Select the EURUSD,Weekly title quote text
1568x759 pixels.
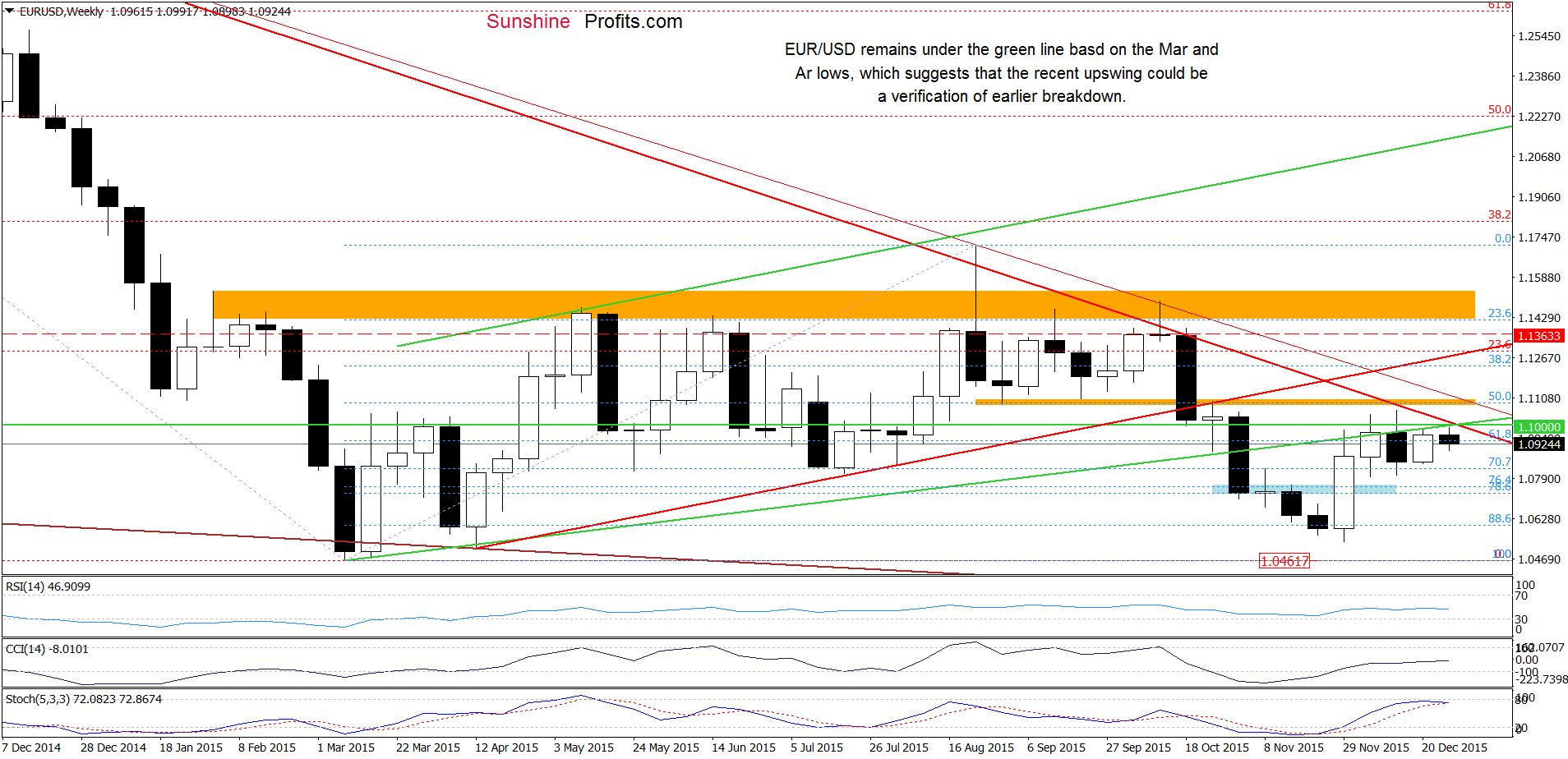click(x=154, y=11)
